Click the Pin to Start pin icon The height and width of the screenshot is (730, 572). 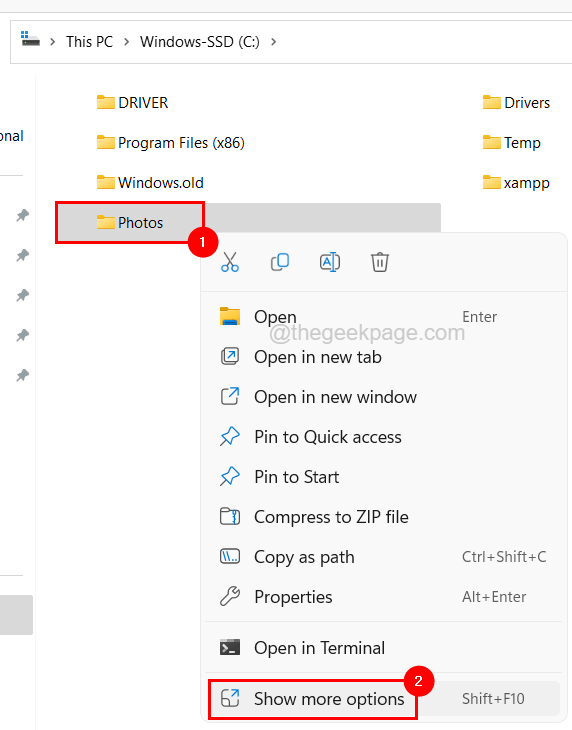230,477
